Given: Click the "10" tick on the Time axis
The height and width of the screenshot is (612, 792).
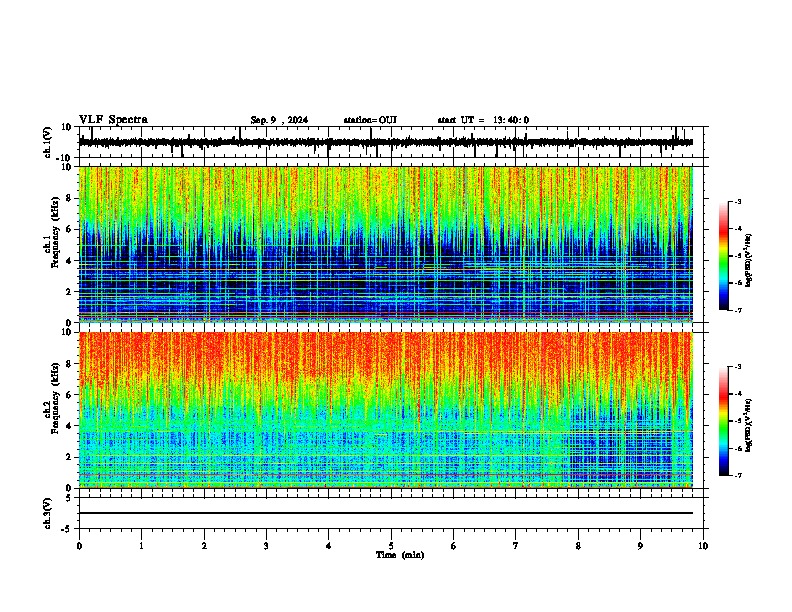Looking at the screenshot, I should [703, 546].
